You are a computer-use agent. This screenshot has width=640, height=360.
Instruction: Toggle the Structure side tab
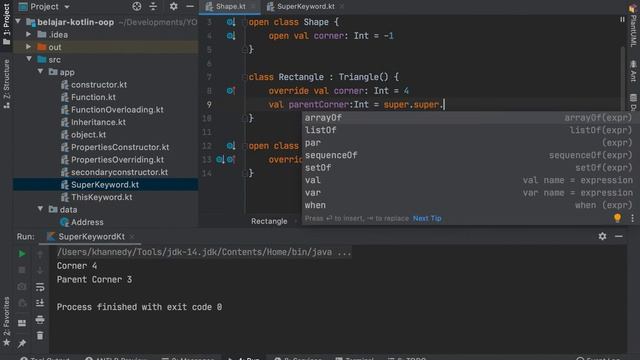pyautogui.click(x=6, y=84)
